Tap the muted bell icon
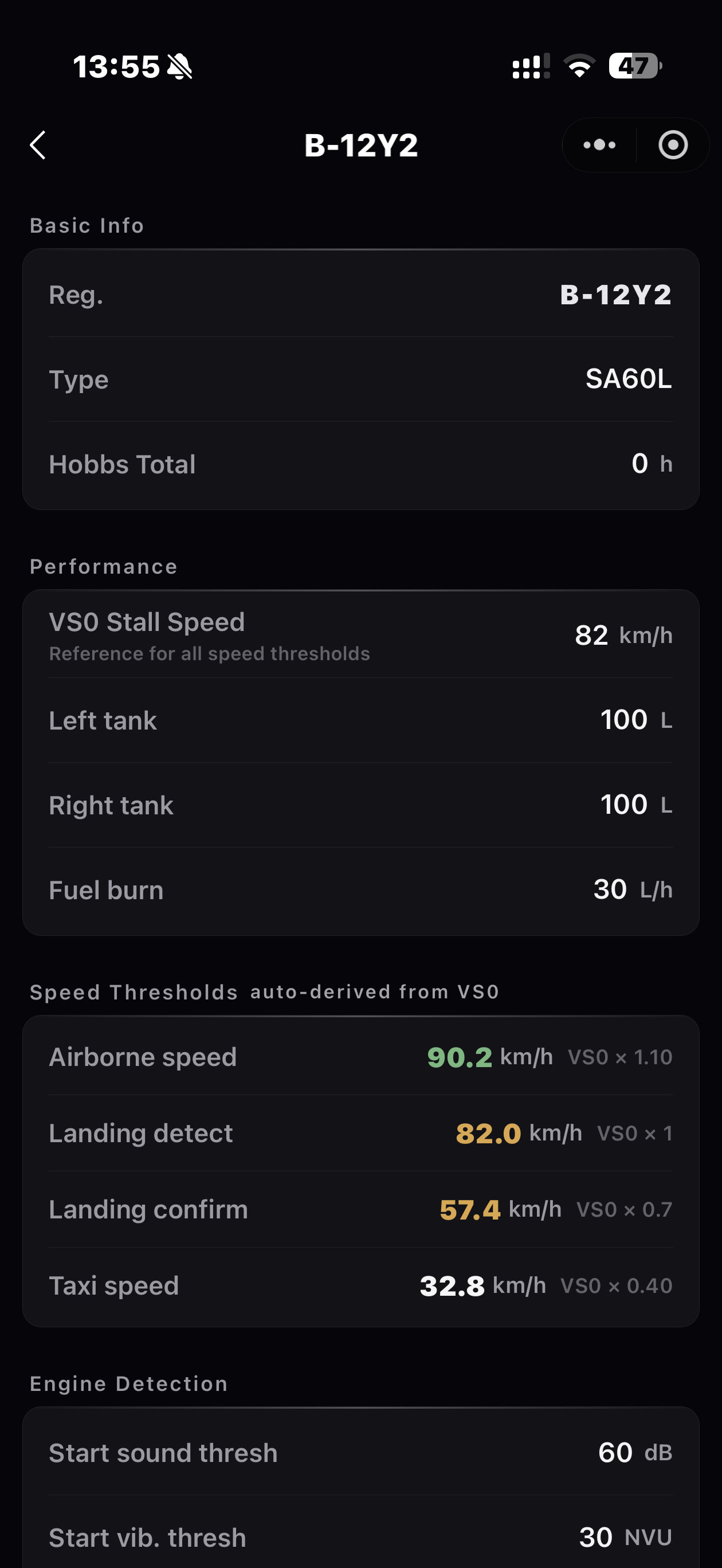Viewport: 722px width, 1568px height. [179, 66]
